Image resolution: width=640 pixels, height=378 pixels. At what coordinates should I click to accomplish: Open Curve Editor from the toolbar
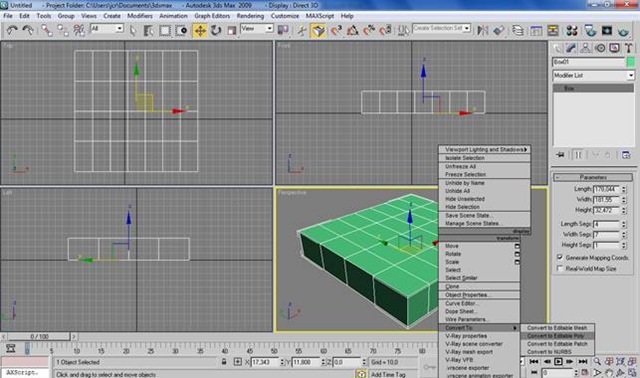pyautogui.click(x=536, y=31)
